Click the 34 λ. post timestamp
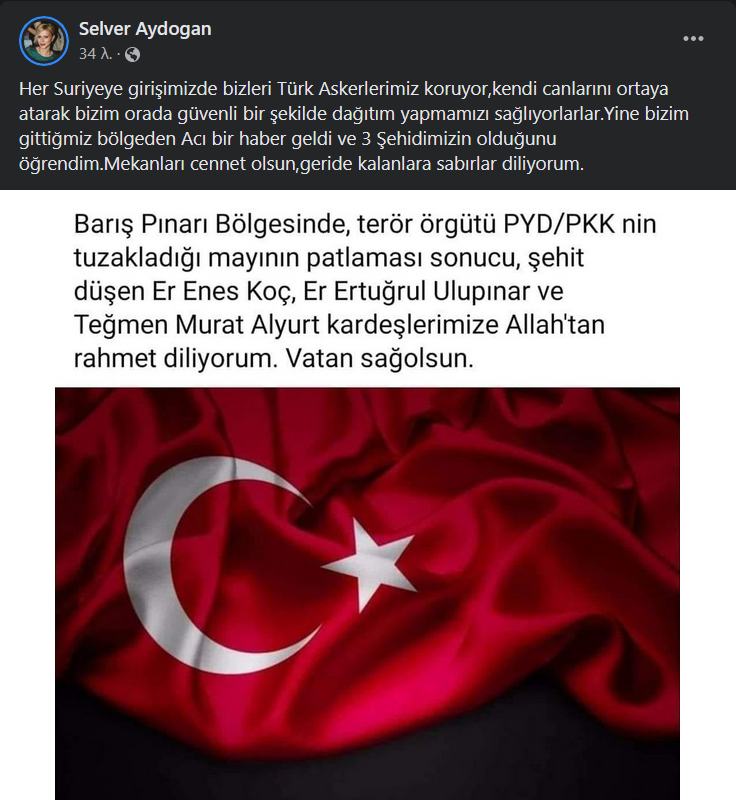The image size is (736, 800). click(x=95, y=54)
